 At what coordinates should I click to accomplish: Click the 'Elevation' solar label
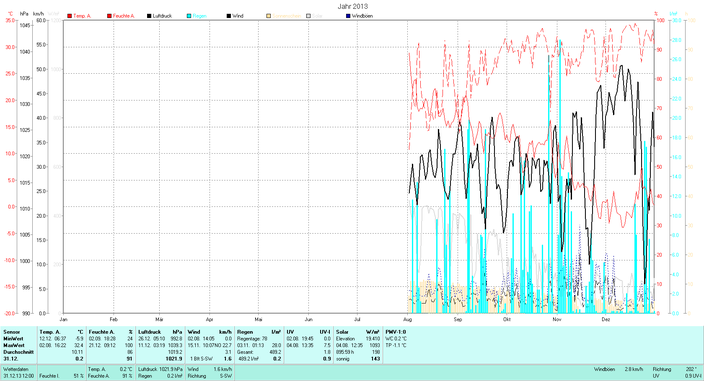[345, 339]
